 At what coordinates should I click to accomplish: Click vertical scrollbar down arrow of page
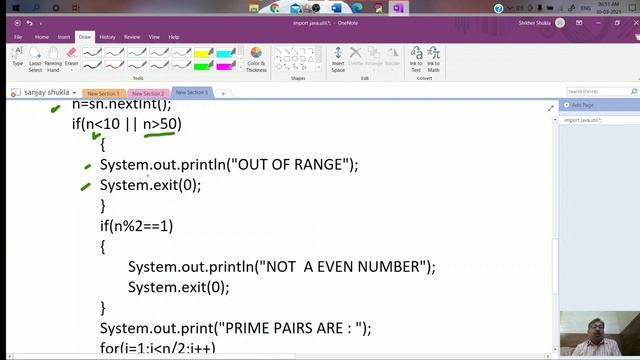click(555, 350)
